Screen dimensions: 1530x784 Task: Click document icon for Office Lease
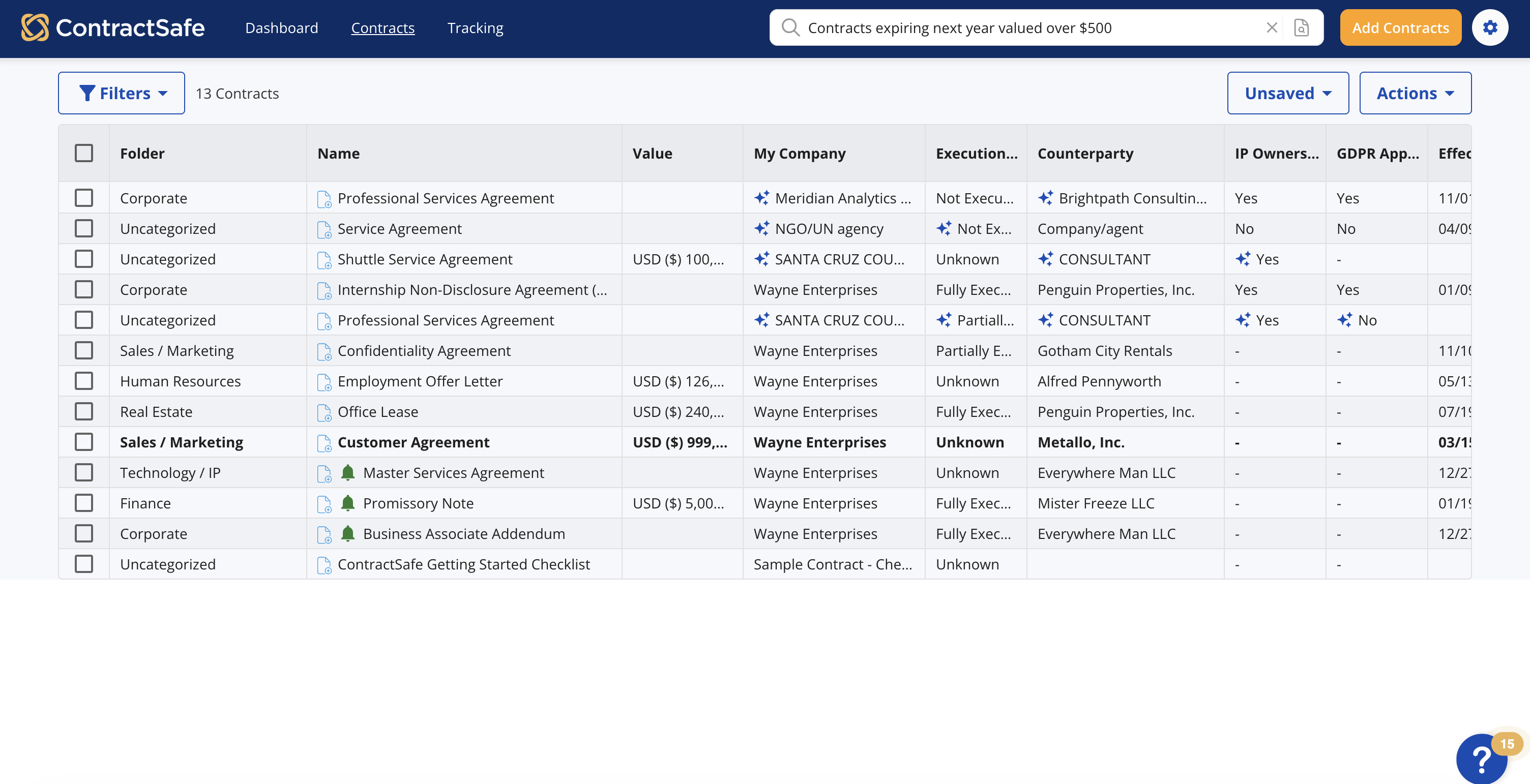[x=323, y=412]
